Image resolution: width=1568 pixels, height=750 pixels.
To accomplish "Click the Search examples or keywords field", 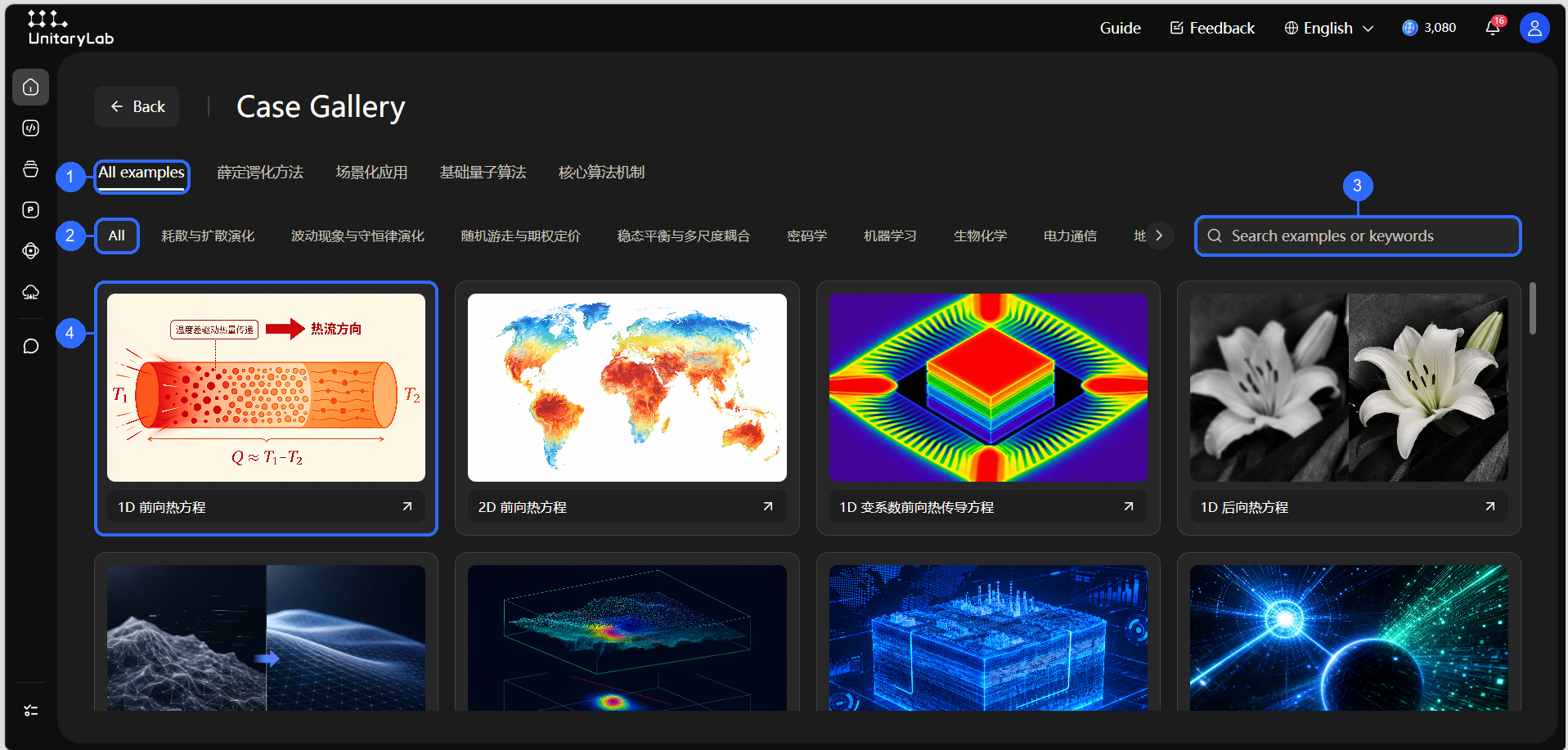I will coord(1358,236).
